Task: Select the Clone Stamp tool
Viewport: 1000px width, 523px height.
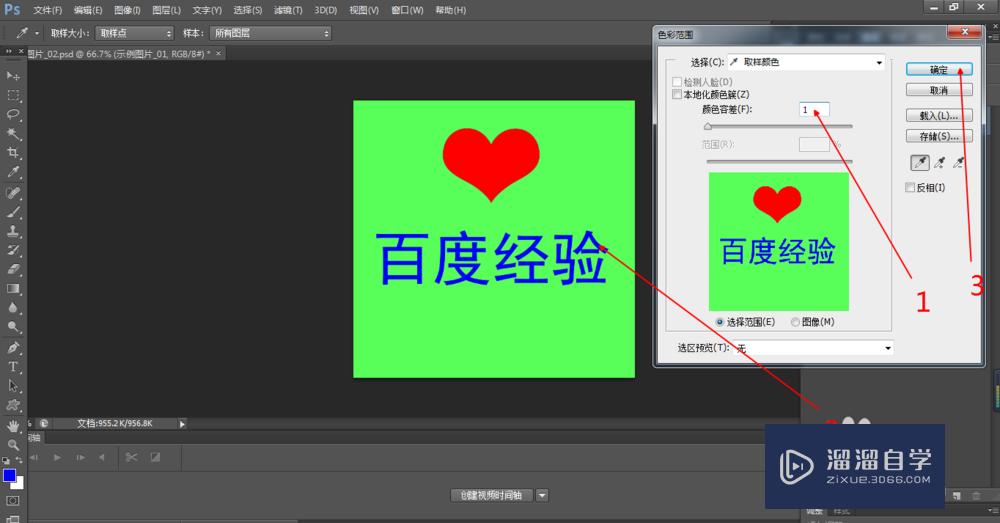Action: (x=13, y=231)
